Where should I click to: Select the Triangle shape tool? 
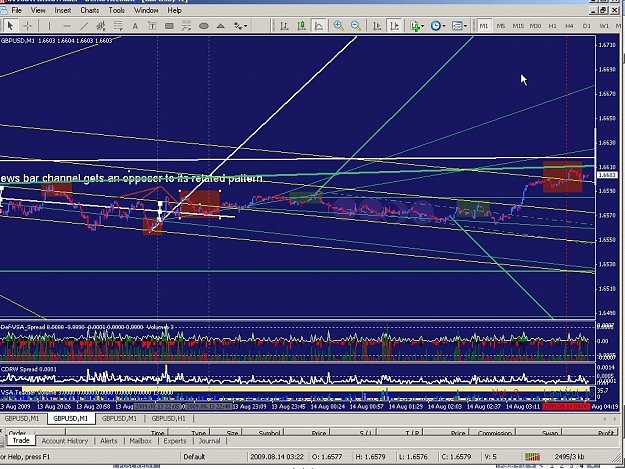tap(220, 26)
